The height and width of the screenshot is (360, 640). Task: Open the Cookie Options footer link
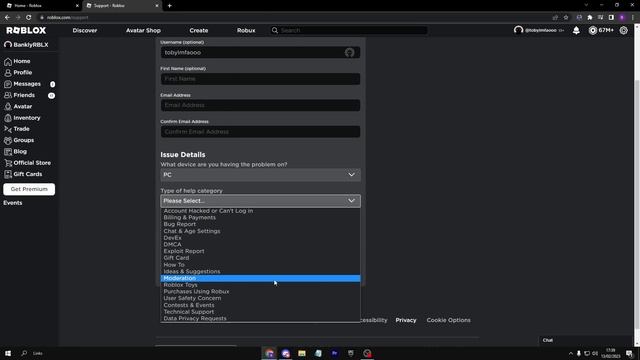[x=449, y=320]
